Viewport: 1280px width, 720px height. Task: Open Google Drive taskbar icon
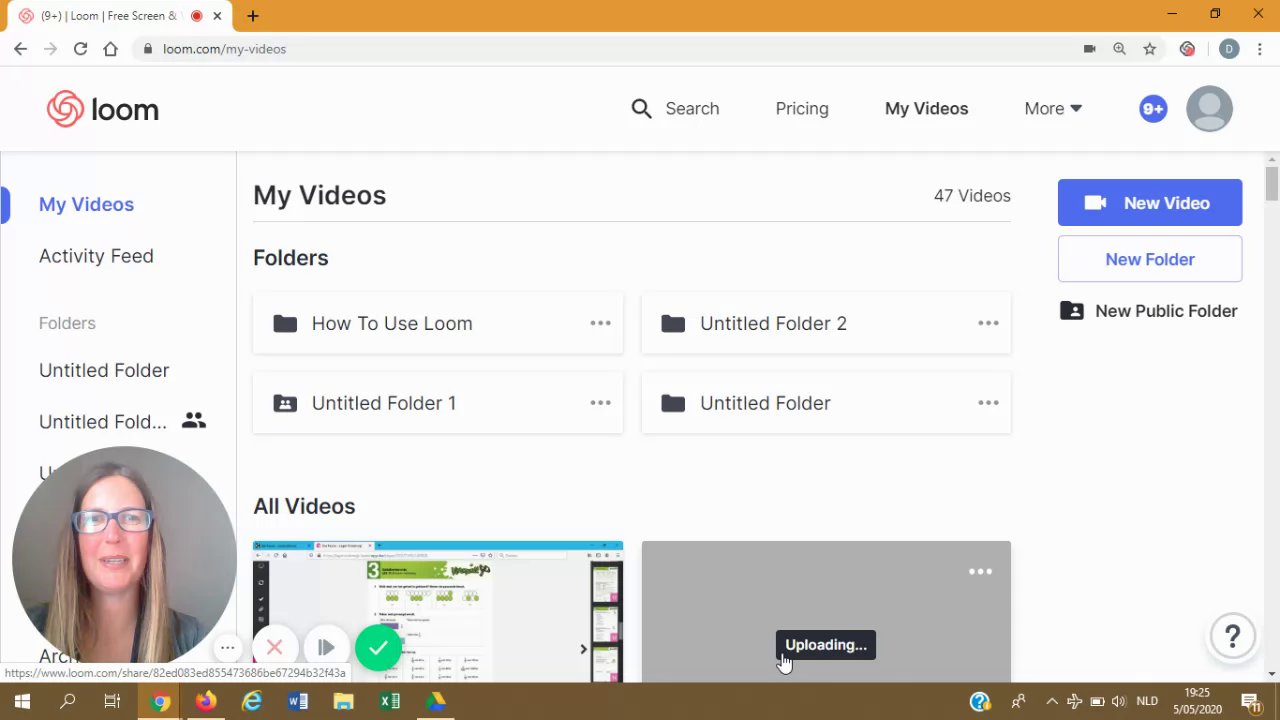point(435,701)
